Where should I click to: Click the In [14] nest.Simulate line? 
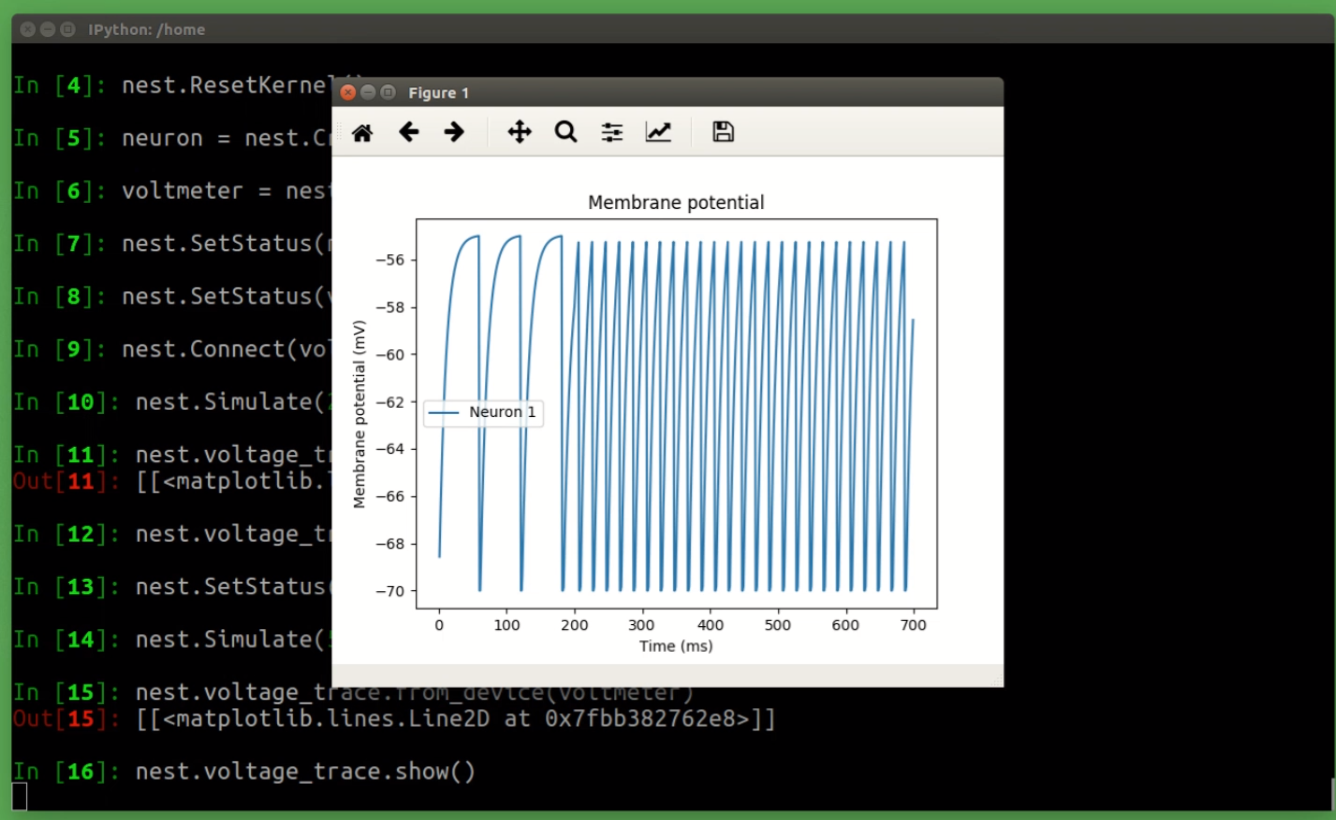[172, 639]
